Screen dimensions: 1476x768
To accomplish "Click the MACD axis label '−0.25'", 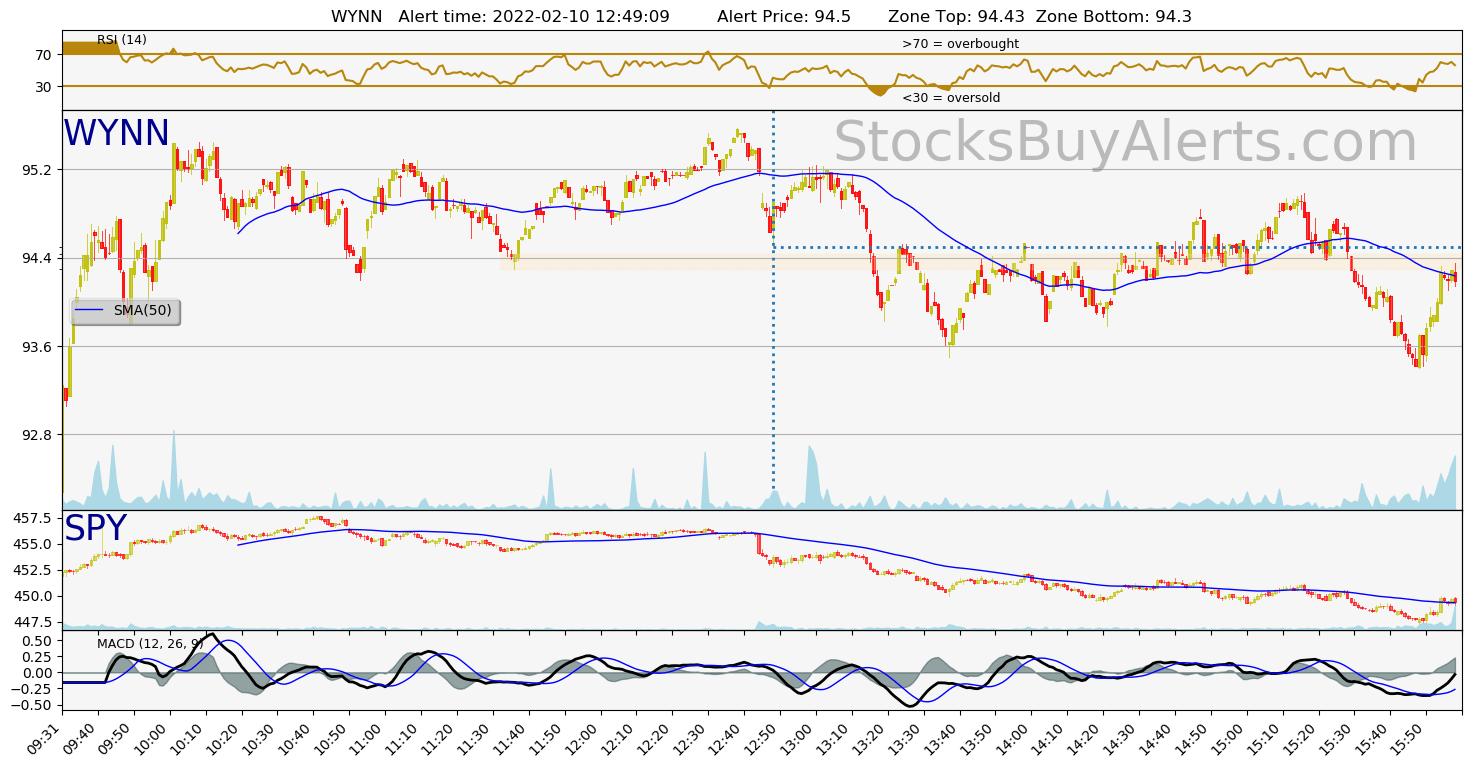I will [x=31, y=689].
